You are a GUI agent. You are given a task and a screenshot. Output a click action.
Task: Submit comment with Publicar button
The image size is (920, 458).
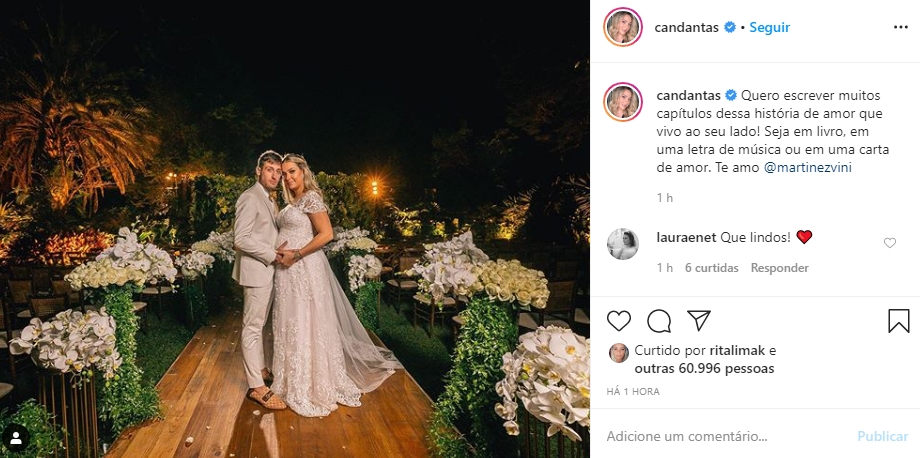882,437
